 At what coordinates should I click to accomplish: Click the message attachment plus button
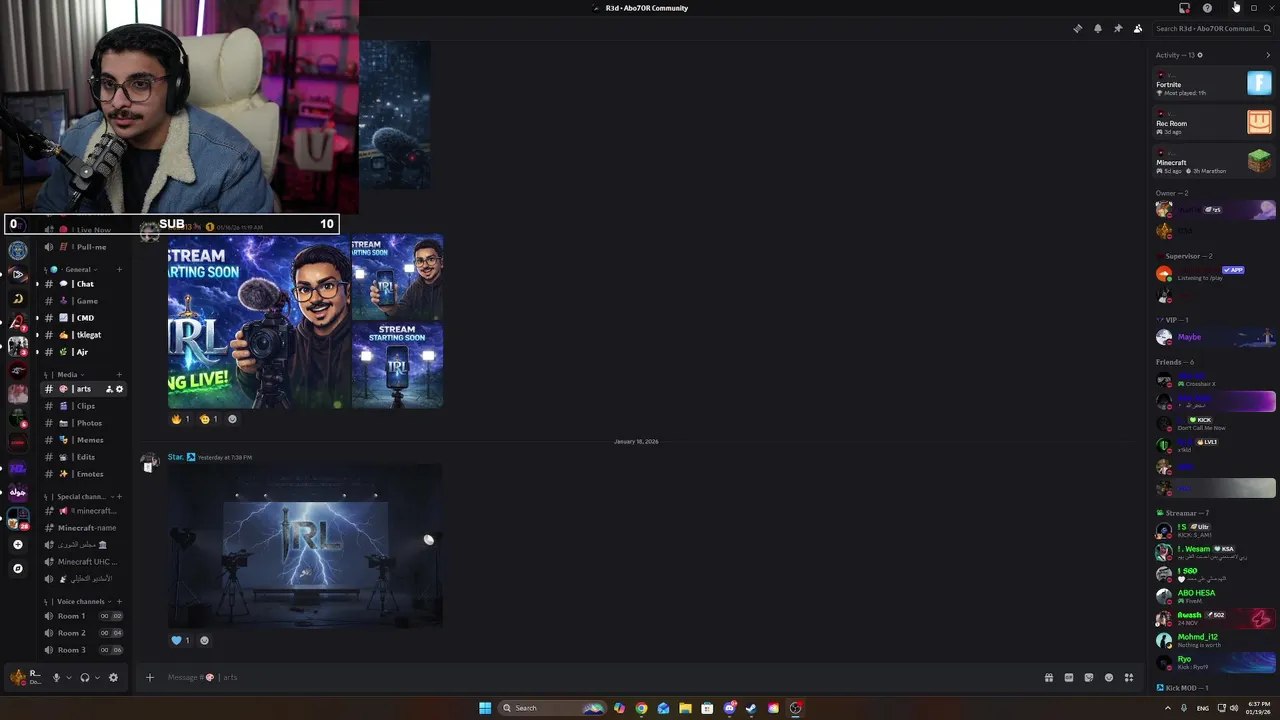[150, 677]
